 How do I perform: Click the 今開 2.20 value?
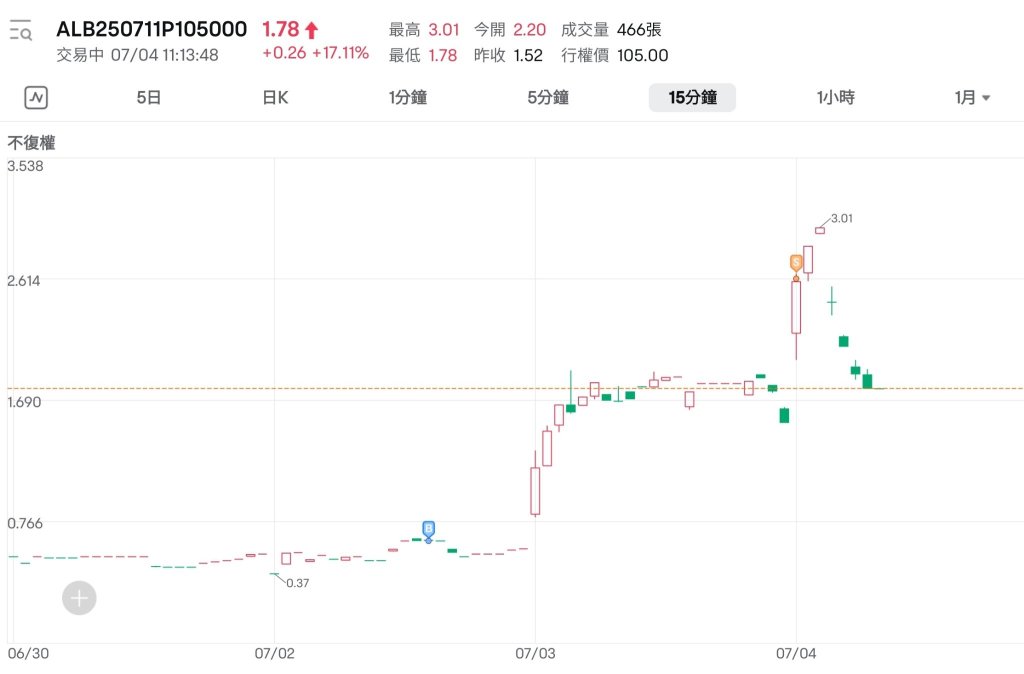(x=510, y=30)
